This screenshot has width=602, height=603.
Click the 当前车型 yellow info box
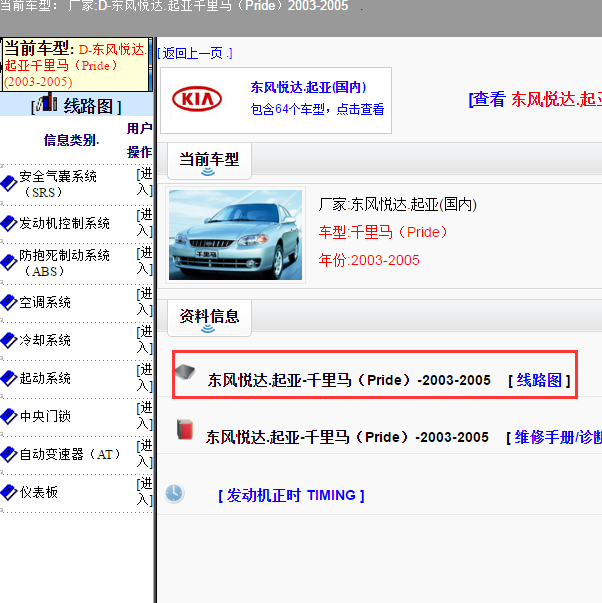tap(75, 65)
